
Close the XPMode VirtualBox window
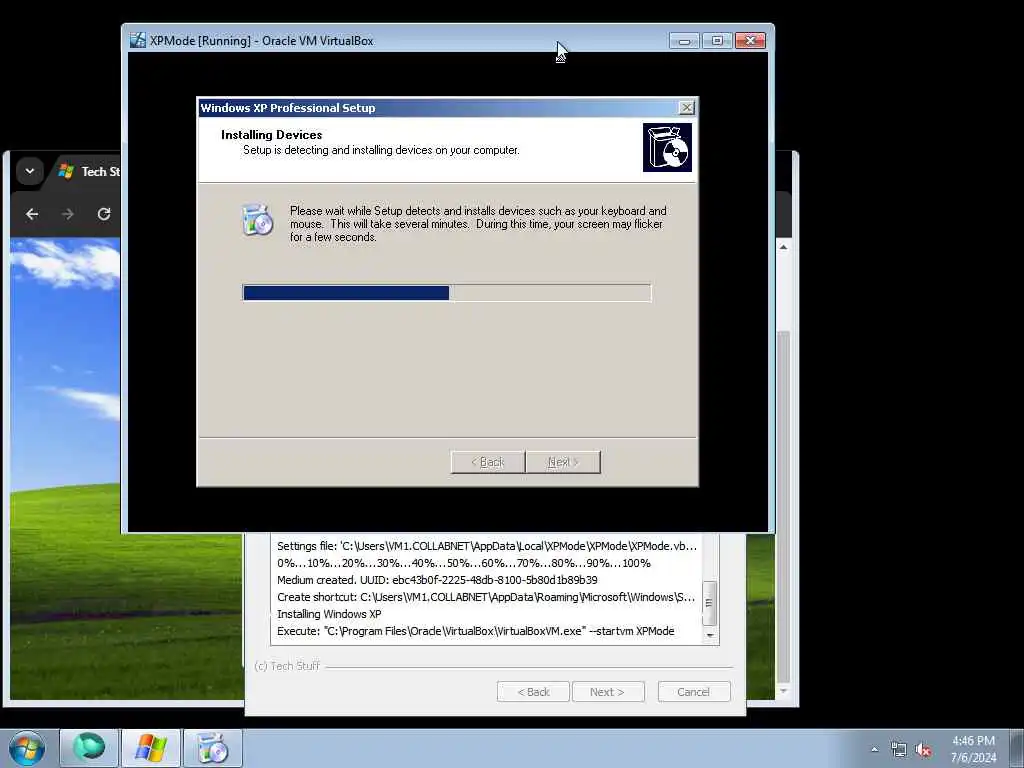click(x=750, y=40)
